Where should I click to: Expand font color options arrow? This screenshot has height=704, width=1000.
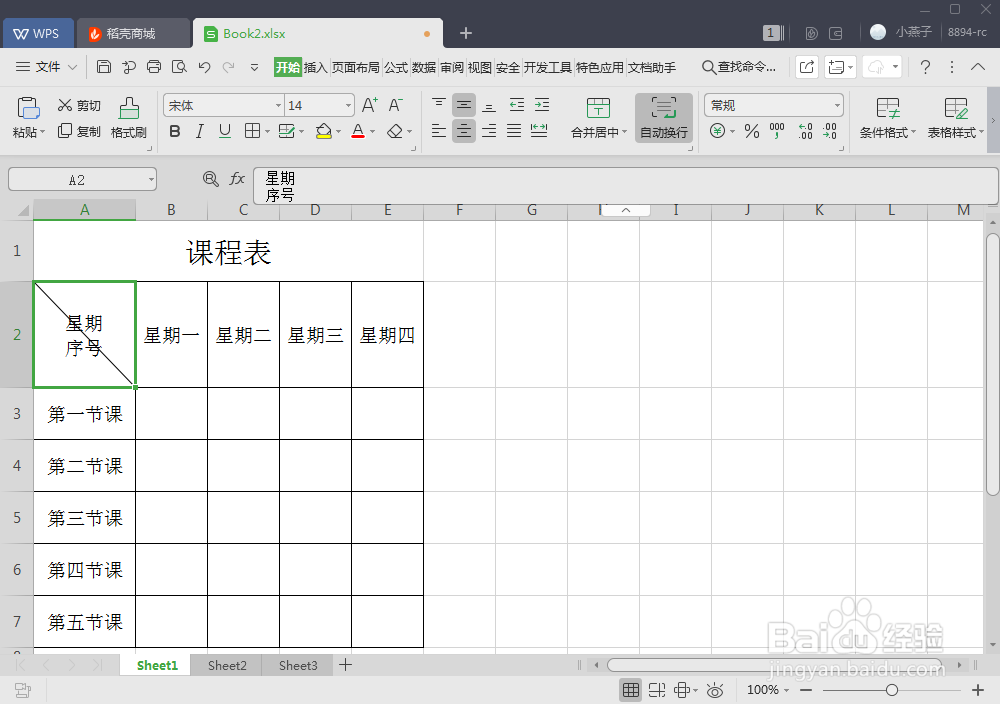pyautogui.click(x=372, y=132)
